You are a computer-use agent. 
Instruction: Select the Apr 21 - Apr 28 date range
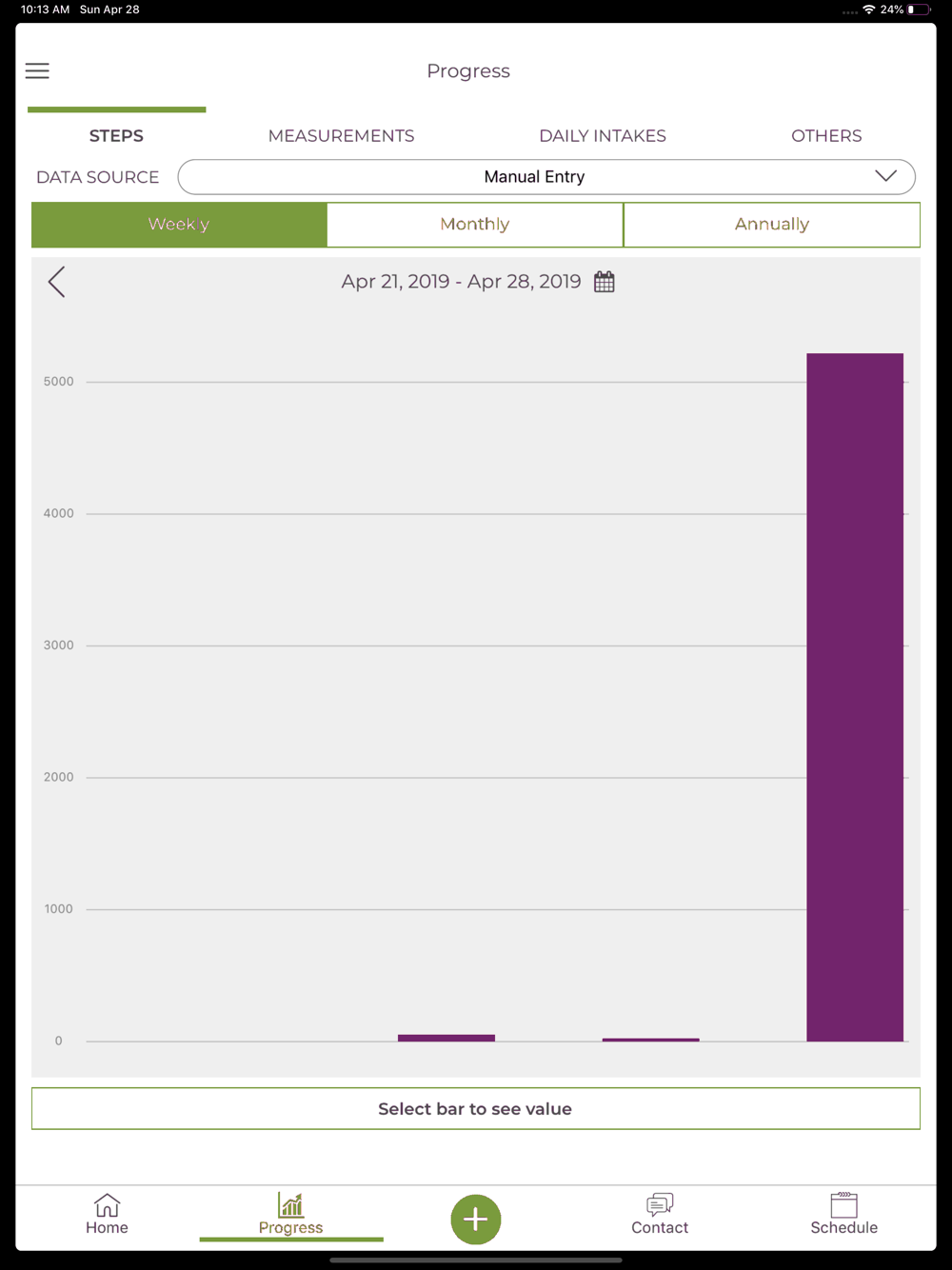(462, 282)
